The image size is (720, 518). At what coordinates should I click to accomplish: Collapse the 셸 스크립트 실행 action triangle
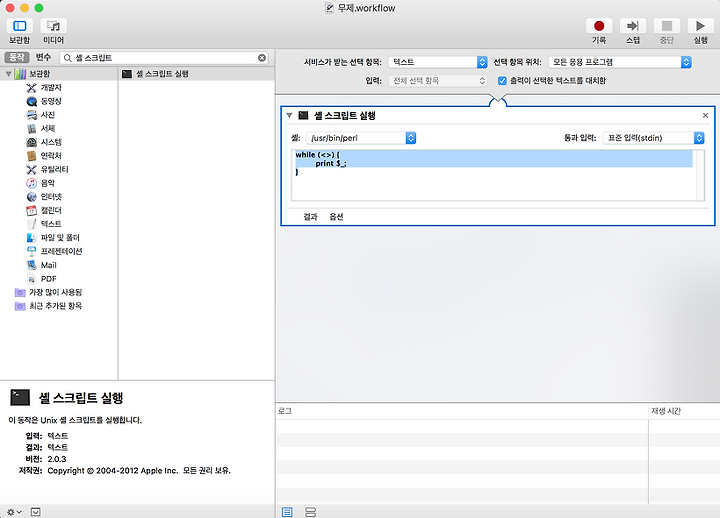(x=289, y=116)
